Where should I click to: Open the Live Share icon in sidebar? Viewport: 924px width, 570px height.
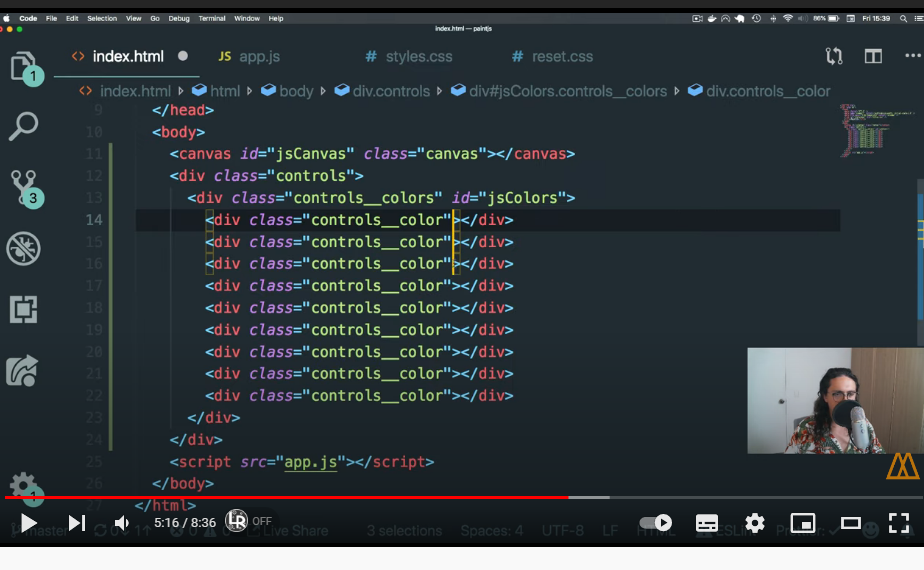click(x=22, y=371)
